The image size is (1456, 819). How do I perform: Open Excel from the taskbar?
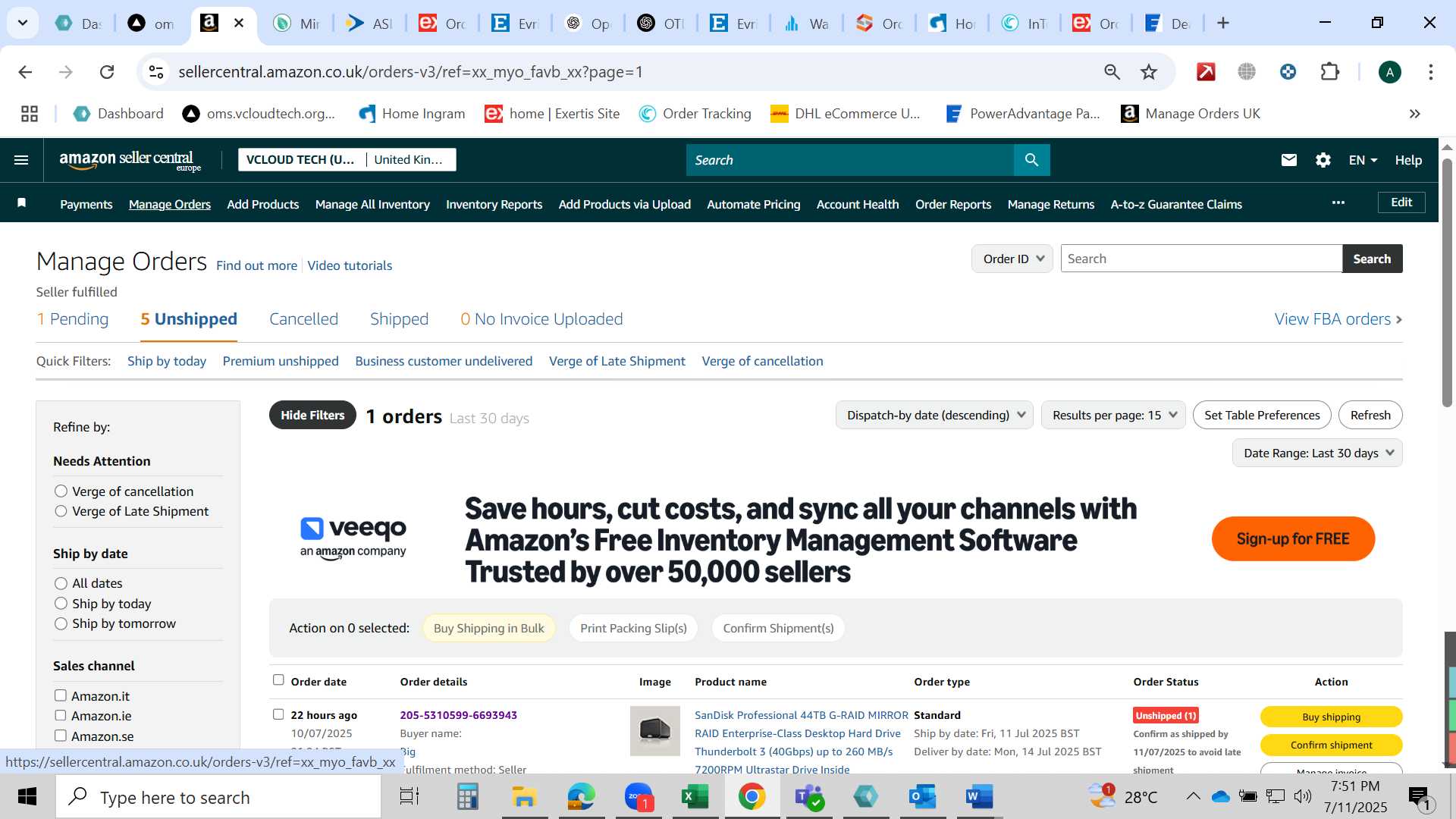(x=695, y=797)
